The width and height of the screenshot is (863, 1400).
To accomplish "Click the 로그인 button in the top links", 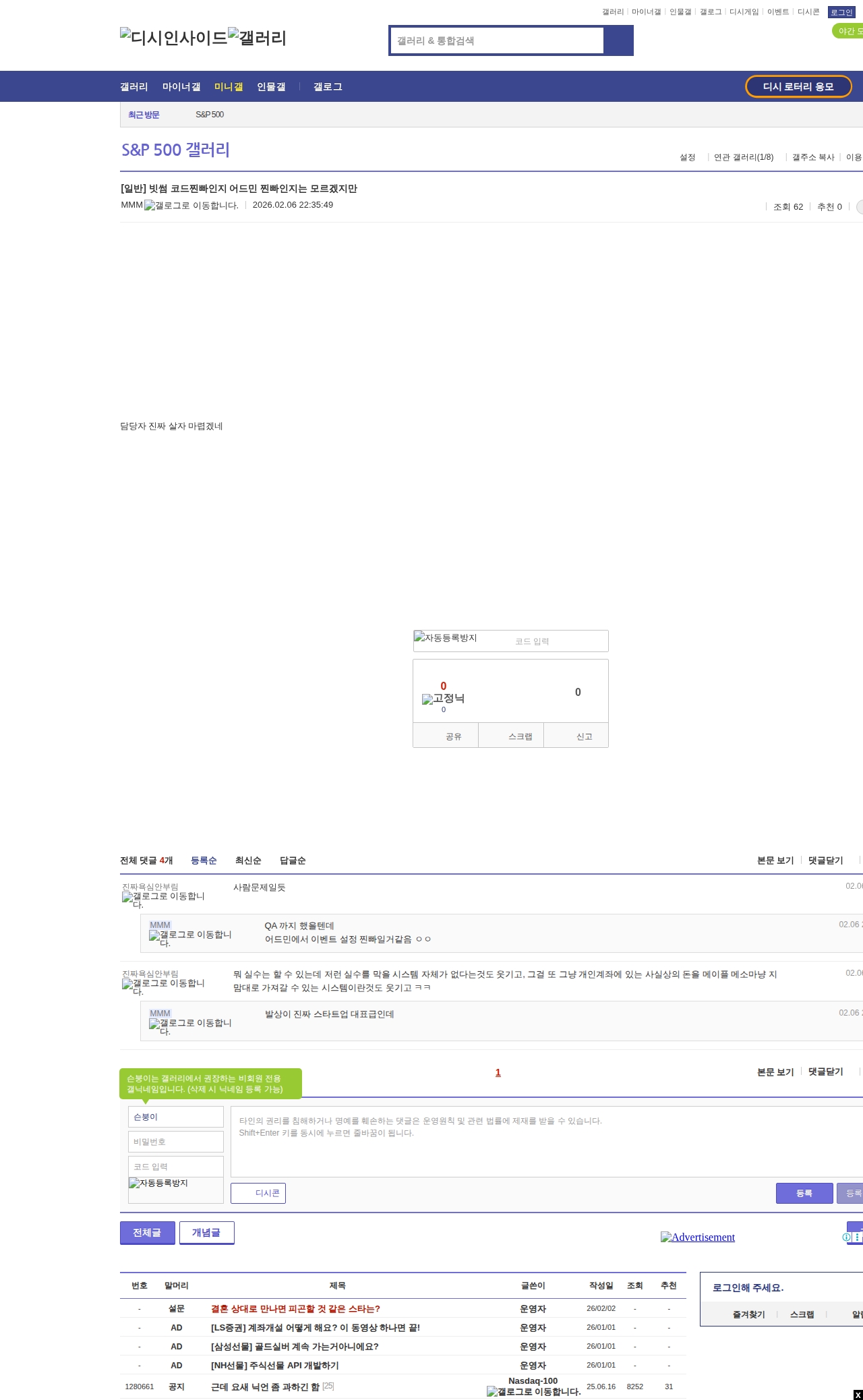I will 841,12.
